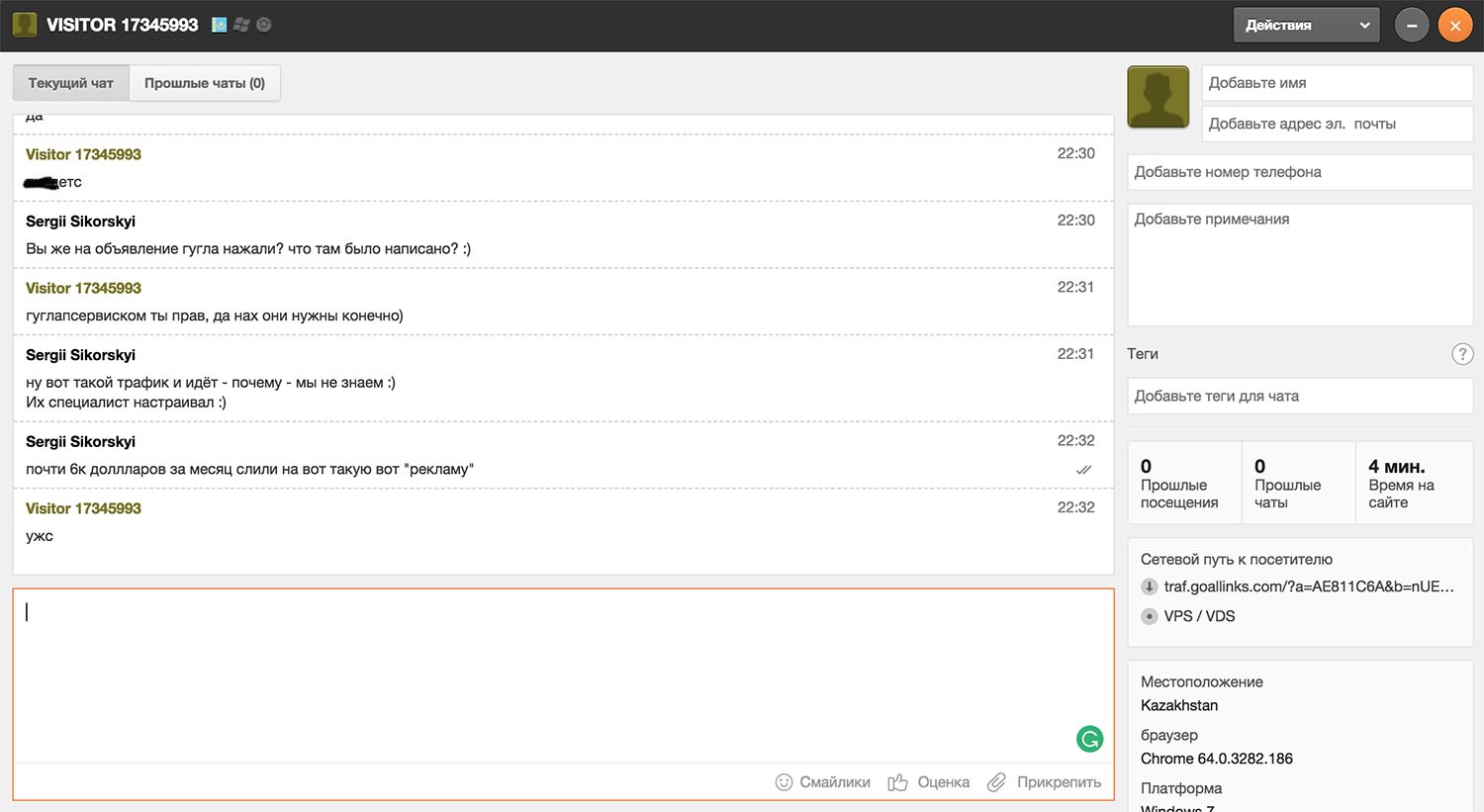Screen dimensions: 1484x812
Task: Click the 'ну вот такой трафик' message
Action: point(211,392)
